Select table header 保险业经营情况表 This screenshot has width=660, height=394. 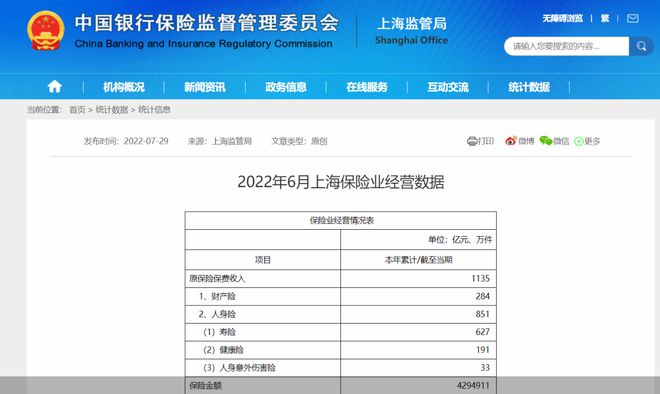tap(342, 220)
